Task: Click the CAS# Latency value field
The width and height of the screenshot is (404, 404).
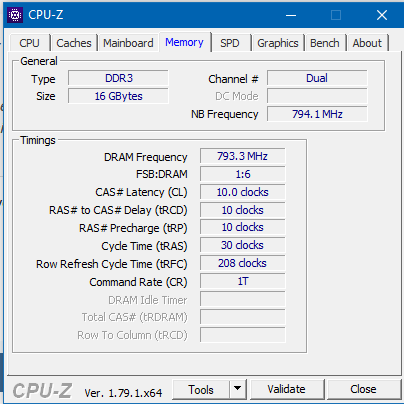Action: 243,192
